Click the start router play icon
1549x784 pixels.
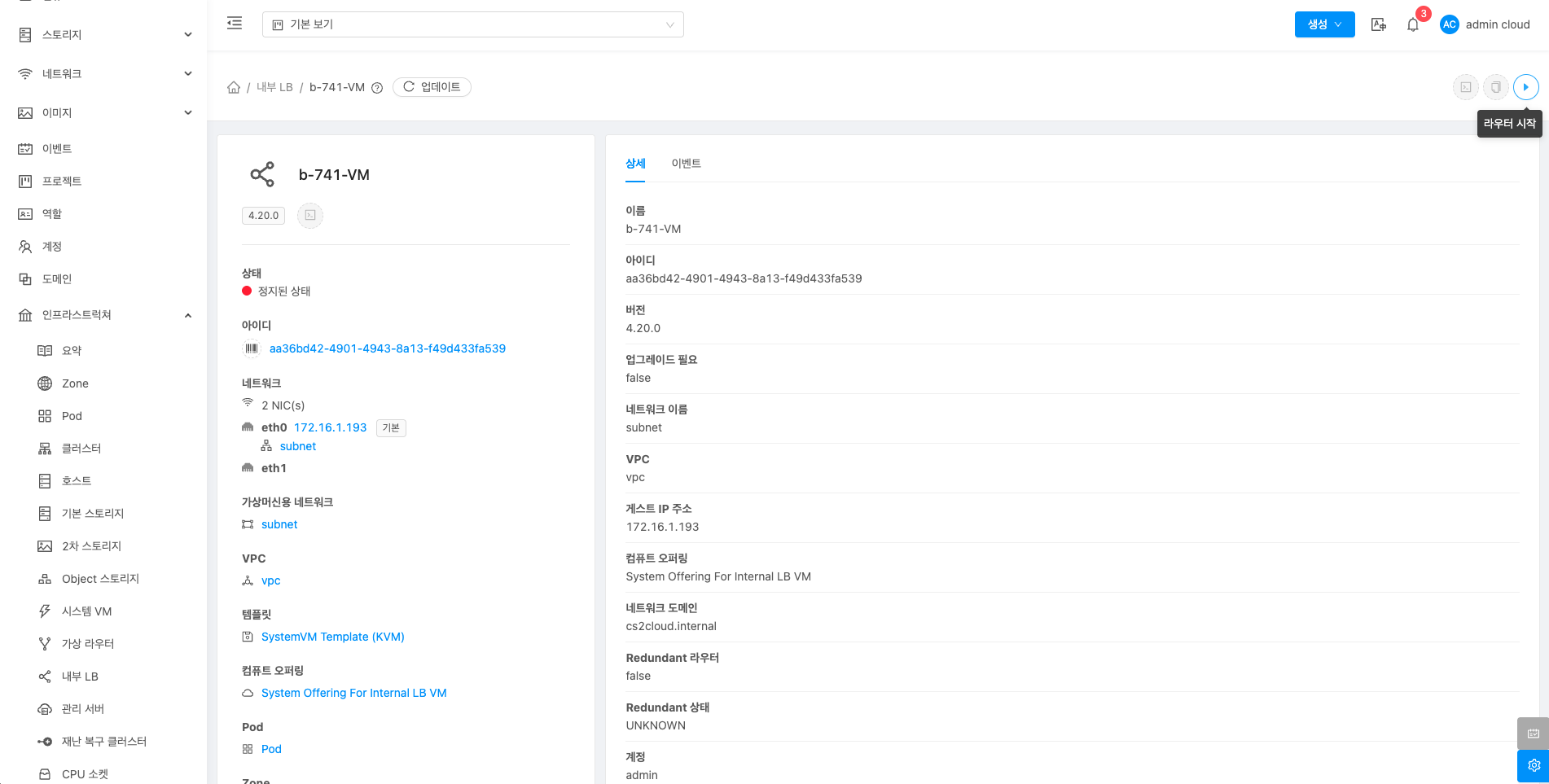click(x=1525, y=87)
